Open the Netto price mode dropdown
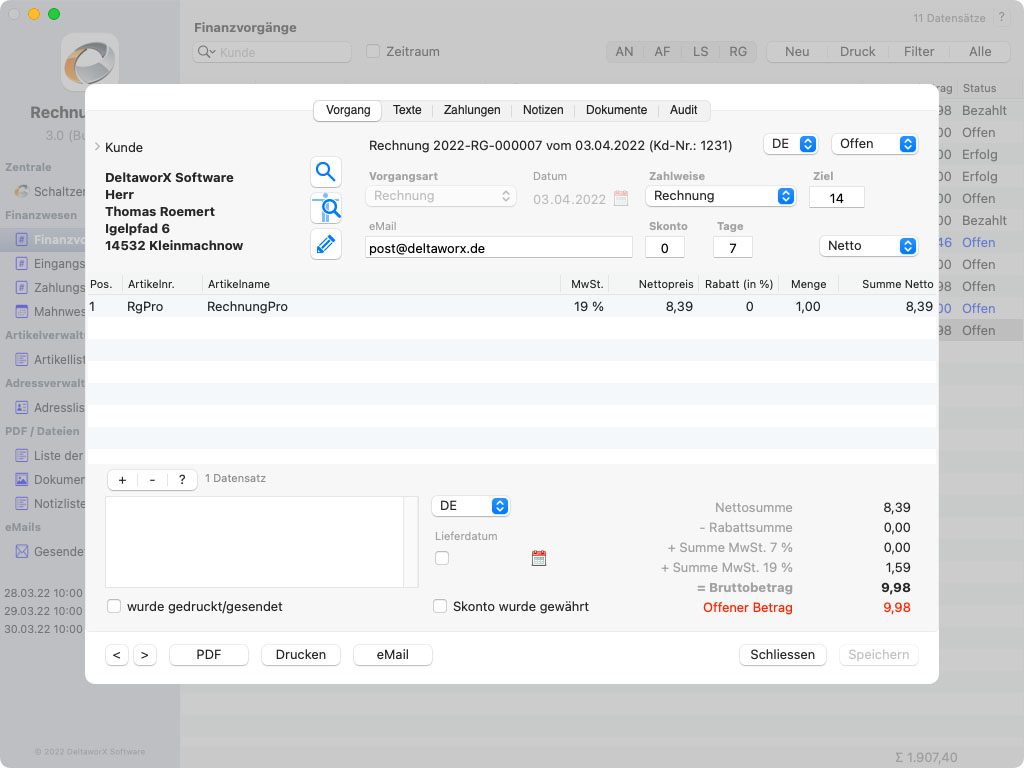 click(867, 246)
